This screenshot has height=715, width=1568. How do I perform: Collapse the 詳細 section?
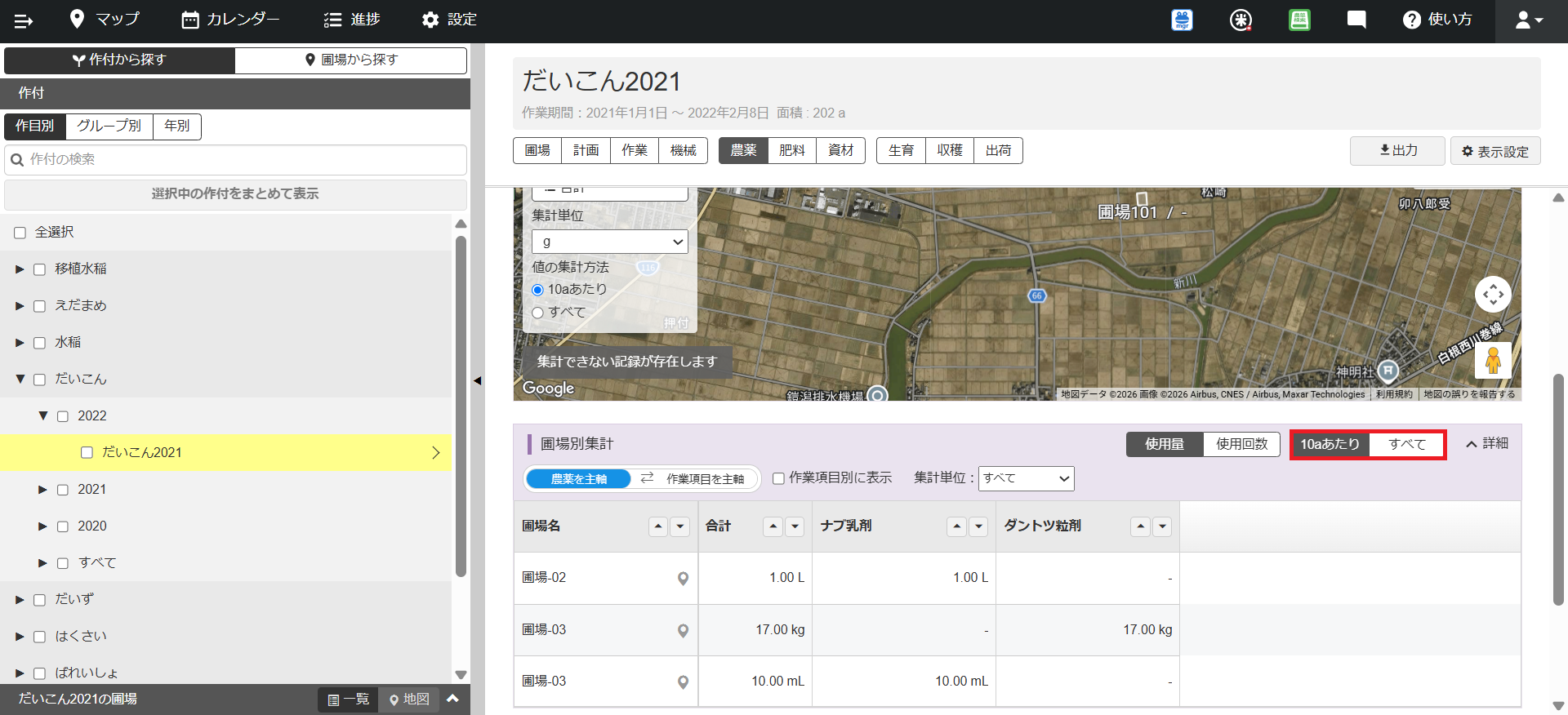click(1487, 443)
